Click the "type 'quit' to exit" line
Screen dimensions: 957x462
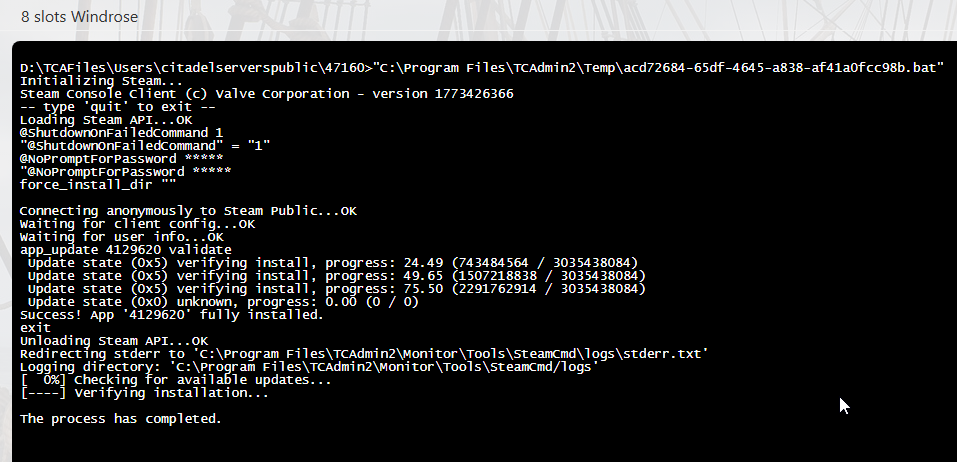pyautogui.click(x=117, y=107)
